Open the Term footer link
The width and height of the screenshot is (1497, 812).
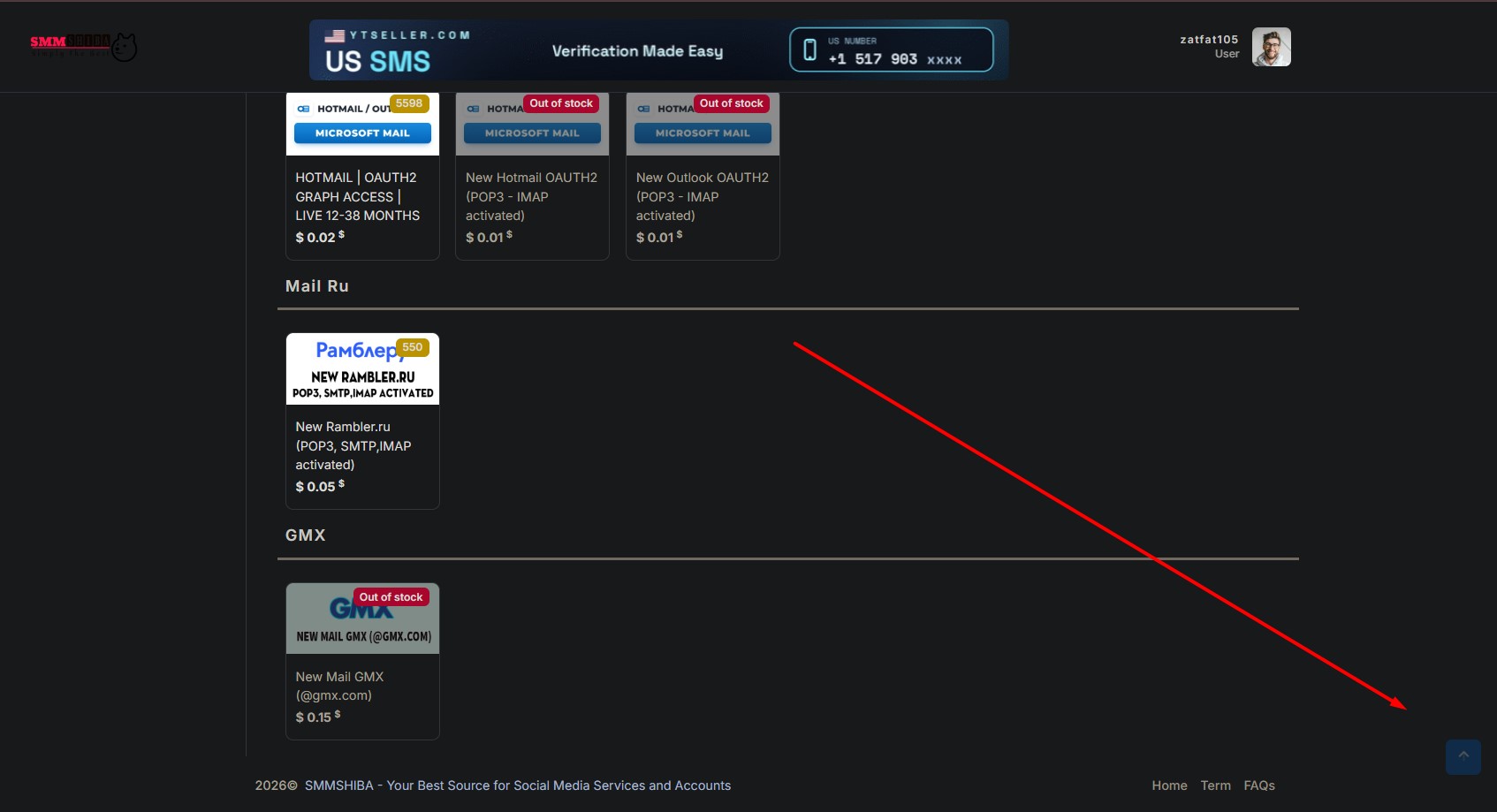click(1215, 785)
